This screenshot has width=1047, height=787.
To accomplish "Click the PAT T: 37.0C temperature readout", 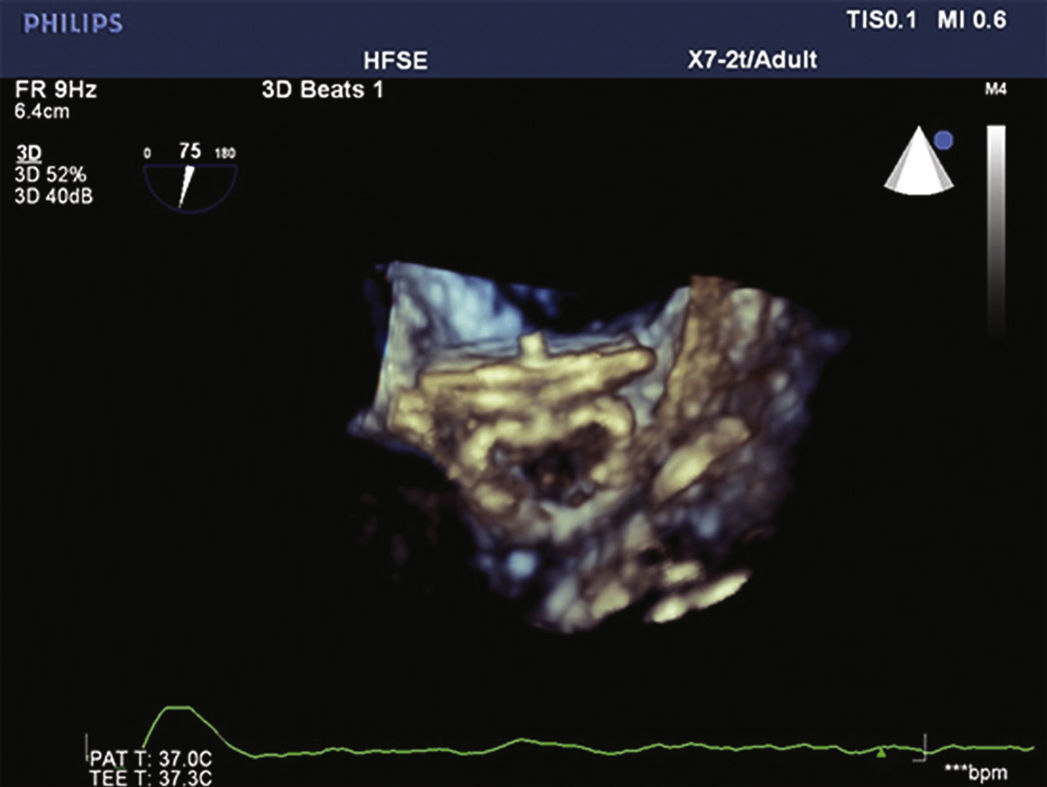I will tap(148, 759).
